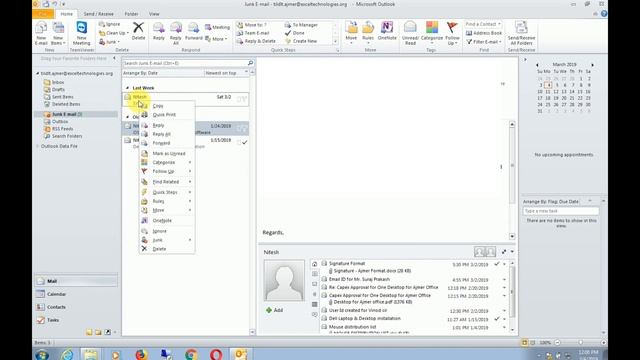Click in Search Junk E-mail box
640x360 pixels.
point(185,63)
